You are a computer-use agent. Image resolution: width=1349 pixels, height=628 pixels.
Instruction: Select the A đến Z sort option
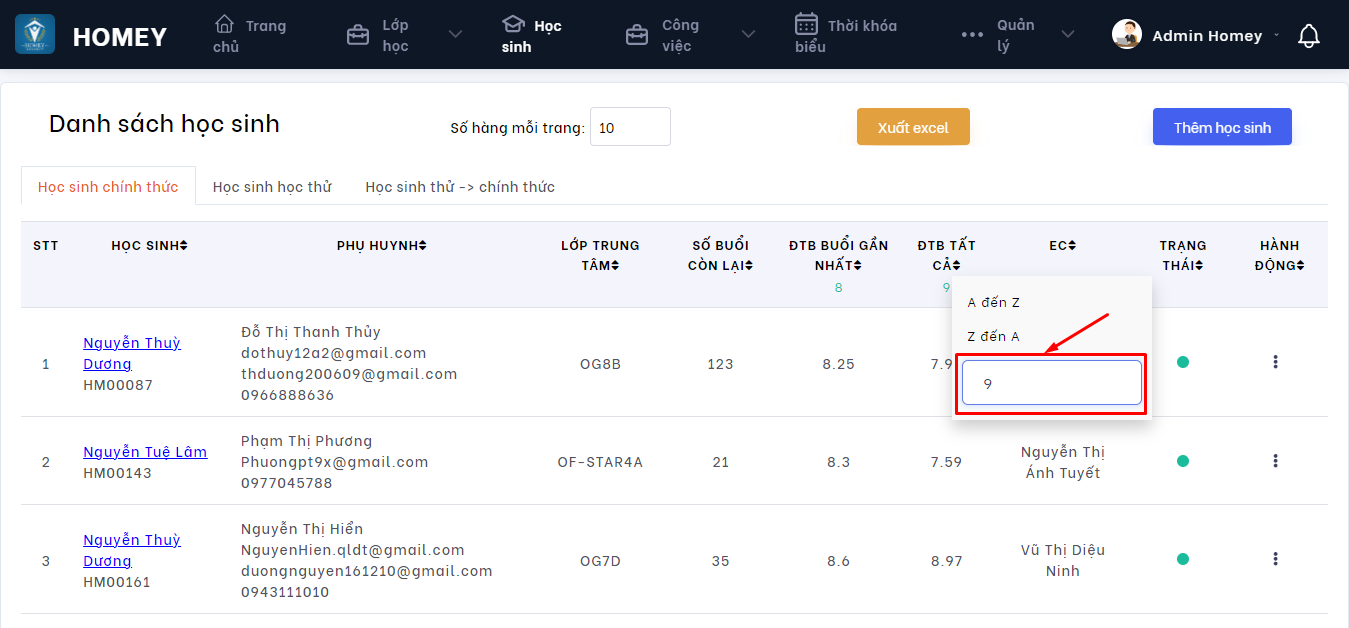coord(994,302)
